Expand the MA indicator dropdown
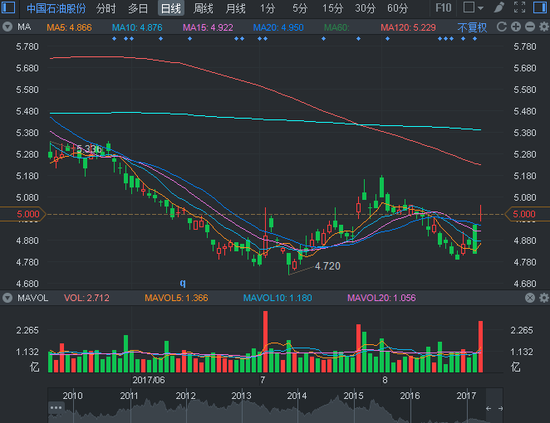Viewport: 550px width, 423px height. tap(7, 27)
